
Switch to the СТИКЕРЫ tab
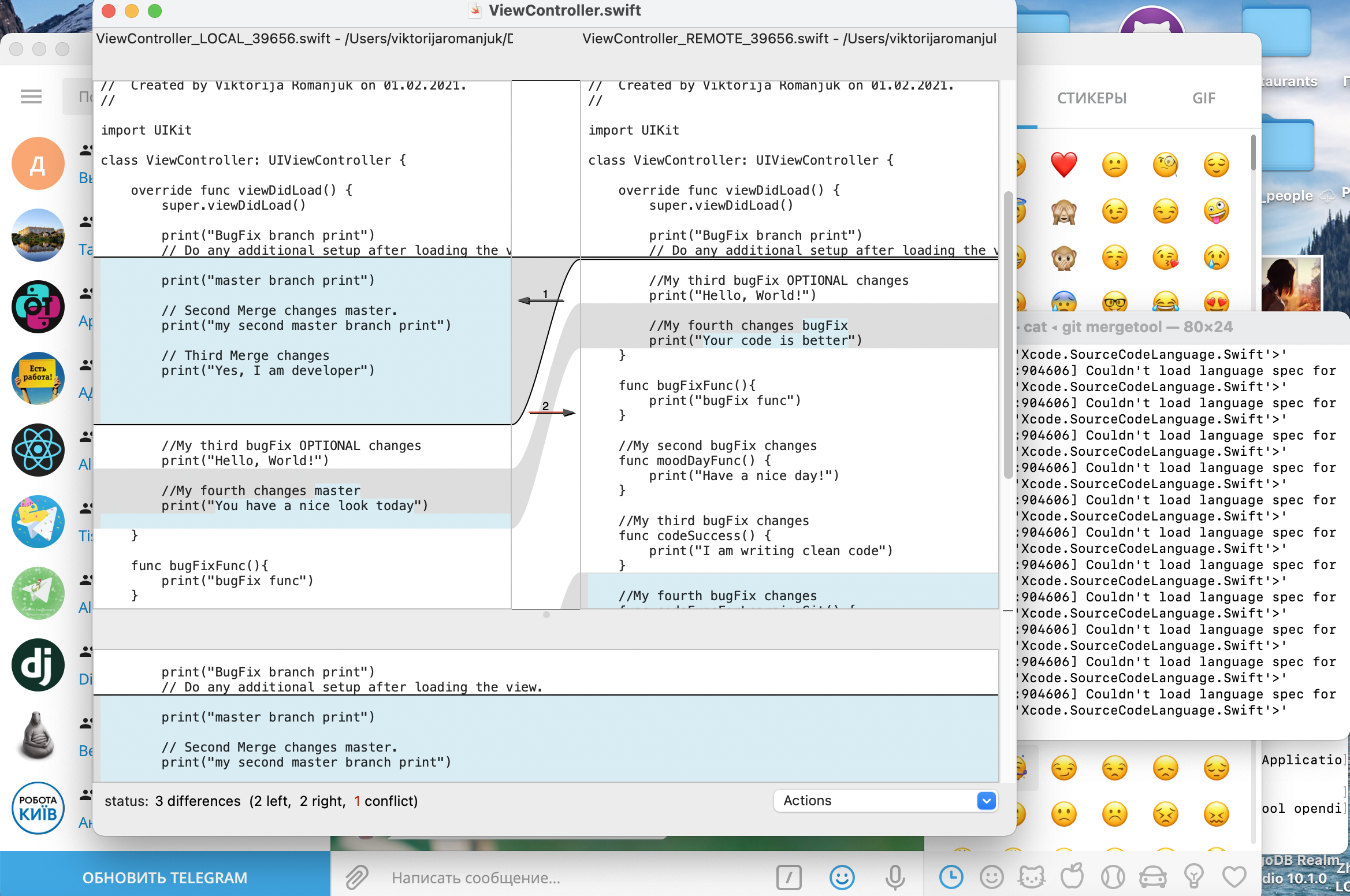click(1092, 98)
